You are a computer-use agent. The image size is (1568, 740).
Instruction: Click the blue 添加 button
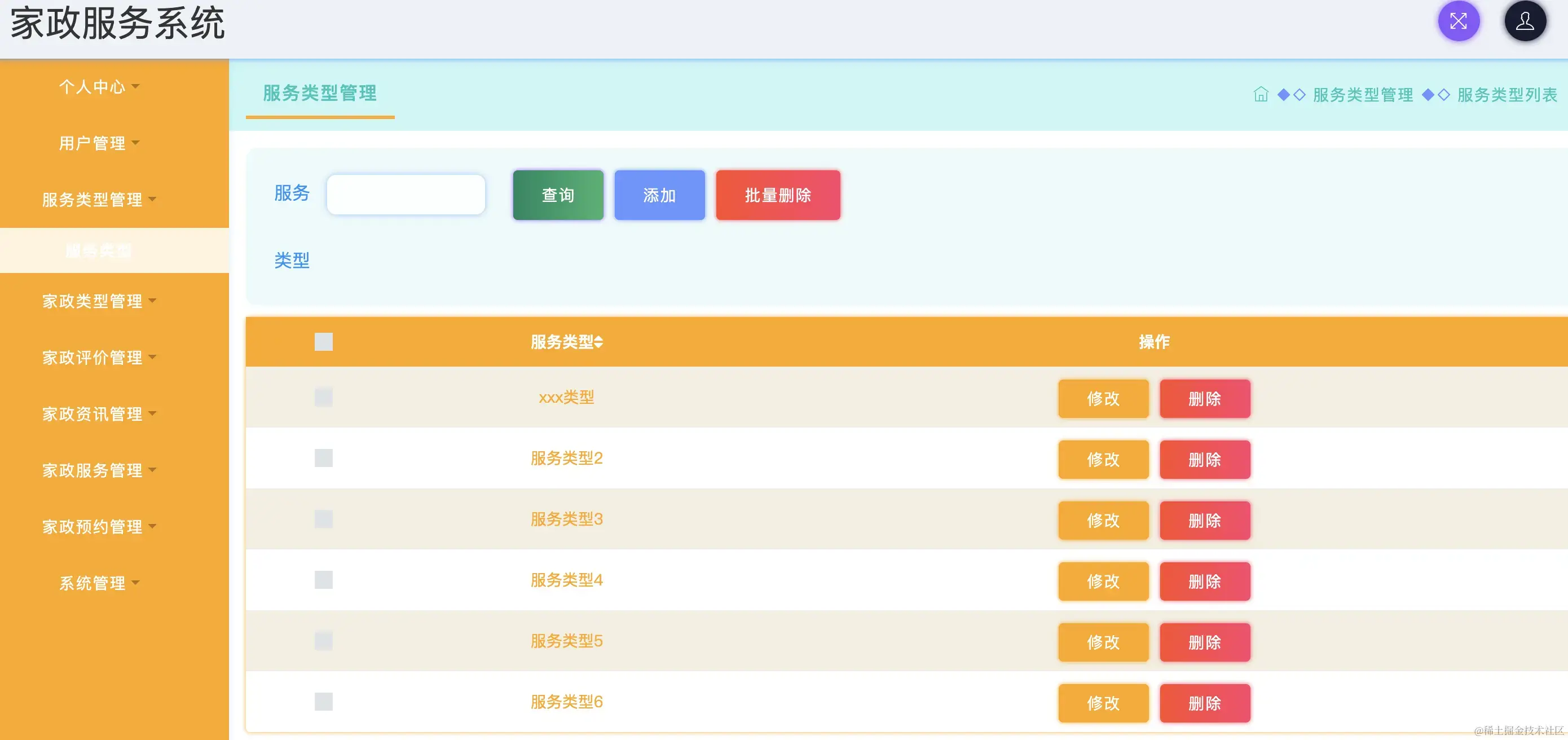tap(659, 195)
